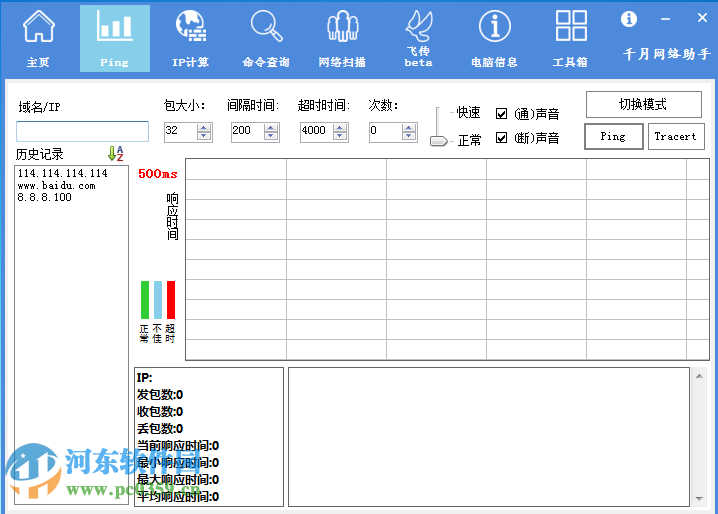Minimize the 千月网络助手 window
The image size is (718, 514).
coord(665,19)
